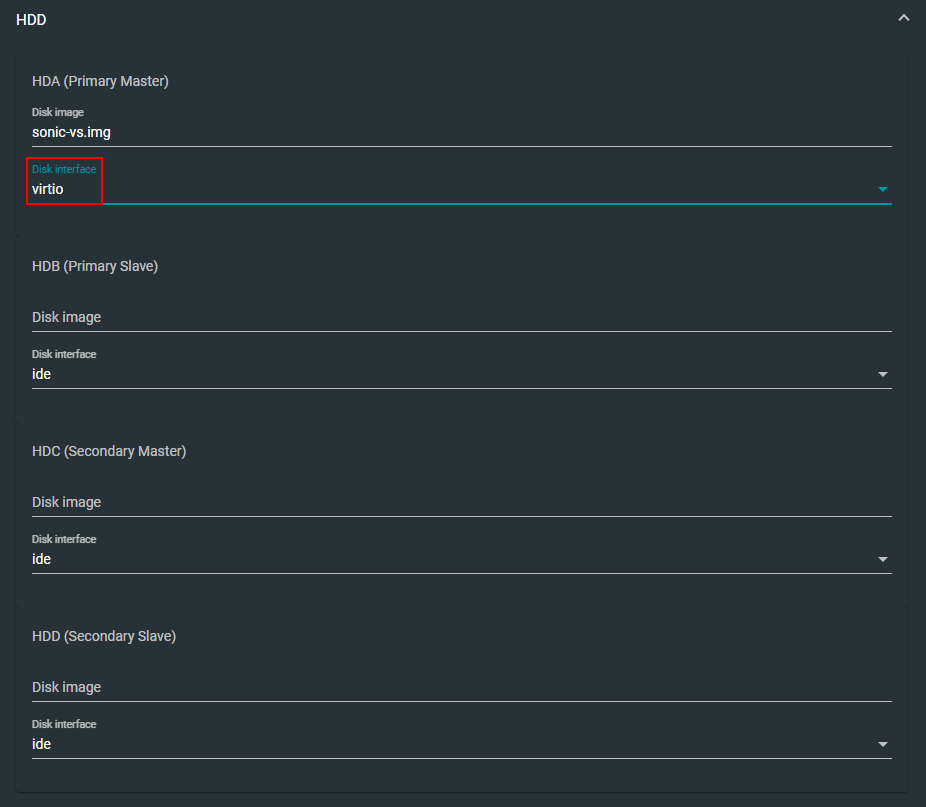
Task: Click the HDD (Secondary Slave) heading
Action: 104,636
